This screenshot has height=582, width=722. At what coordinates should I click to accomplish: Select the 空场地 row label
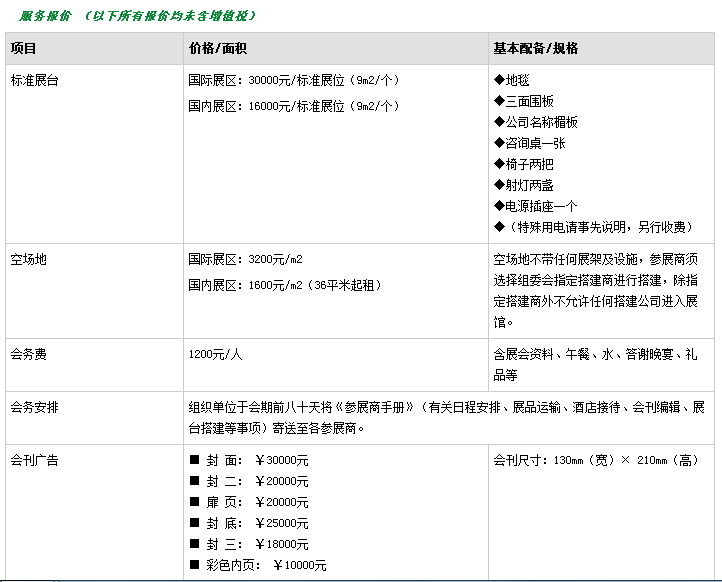point(28,259)
